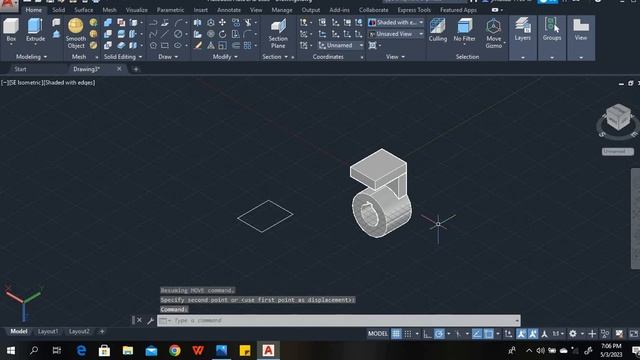The height and width of the screenshot is (360, 640).
Task: Click the Erase tool icon
Action: click(198, 45)
